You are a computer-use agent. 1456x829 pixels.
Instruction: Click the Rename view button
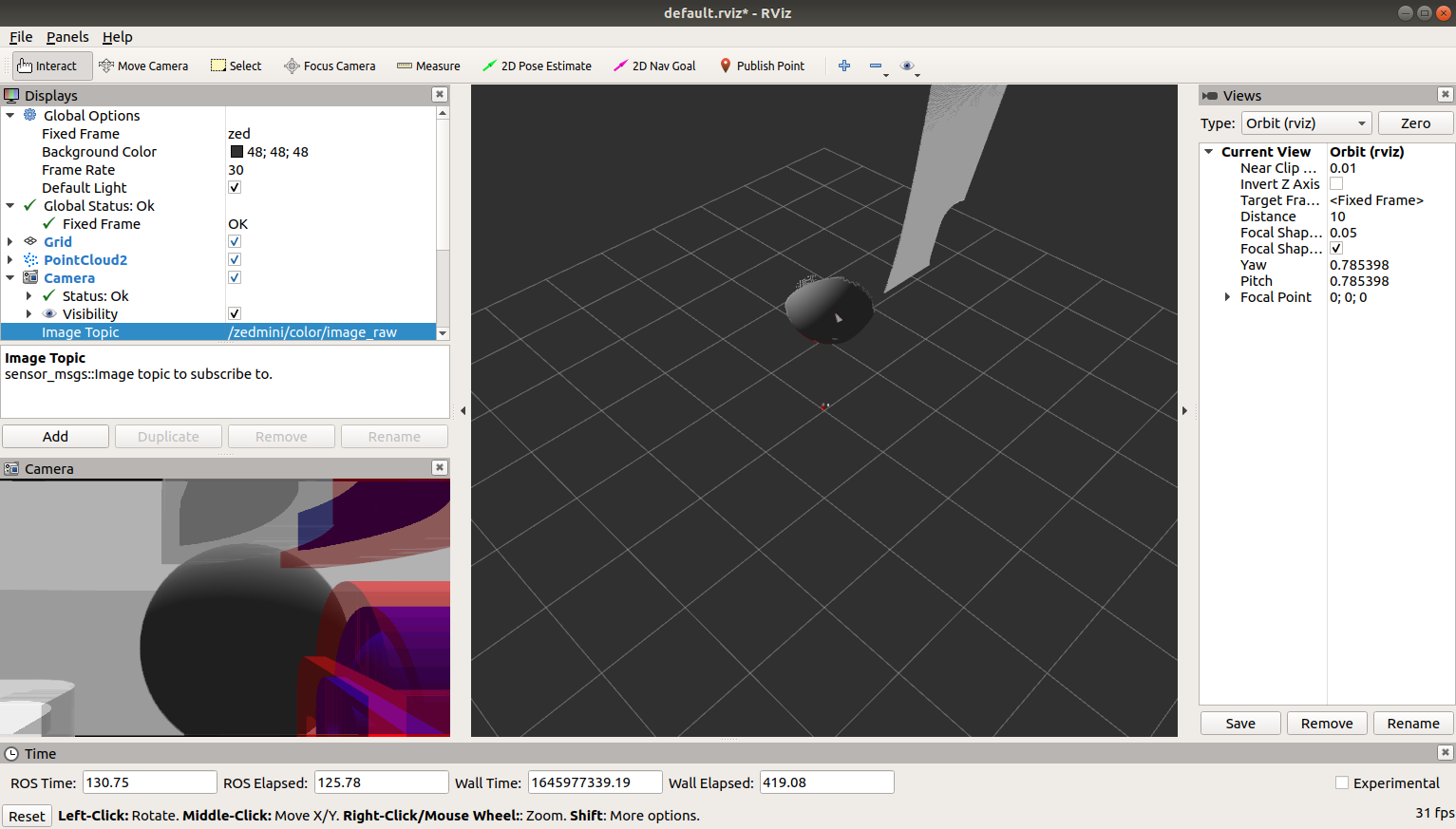click(1413, 723)
